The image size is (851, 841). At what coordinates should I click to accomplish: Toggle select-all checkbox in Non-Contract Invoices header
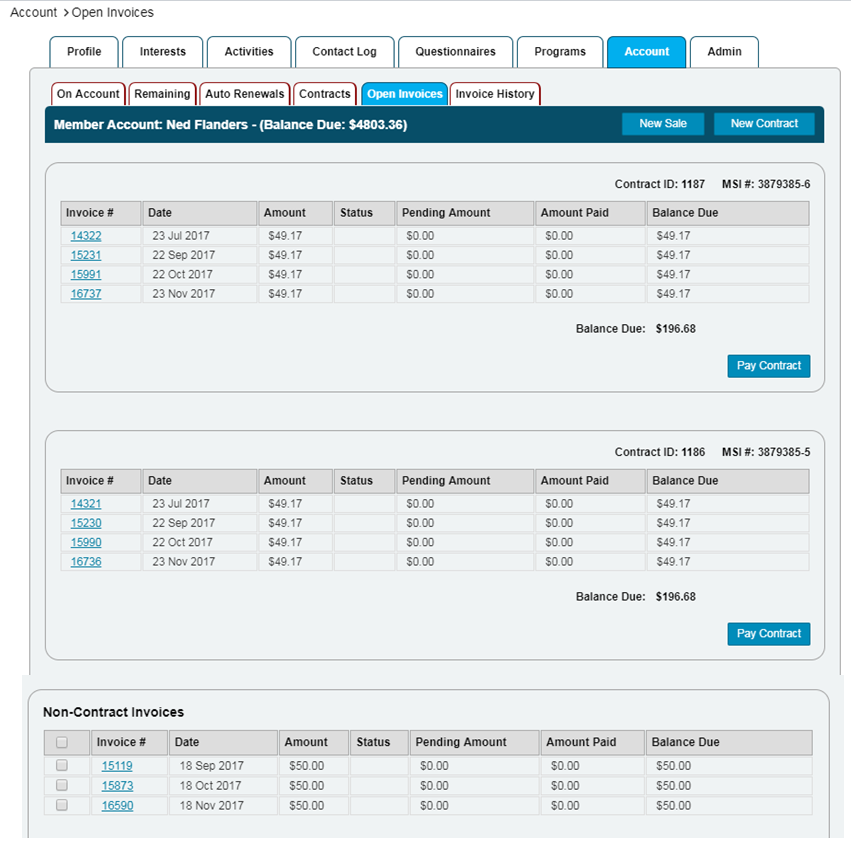tap(62, 742)
